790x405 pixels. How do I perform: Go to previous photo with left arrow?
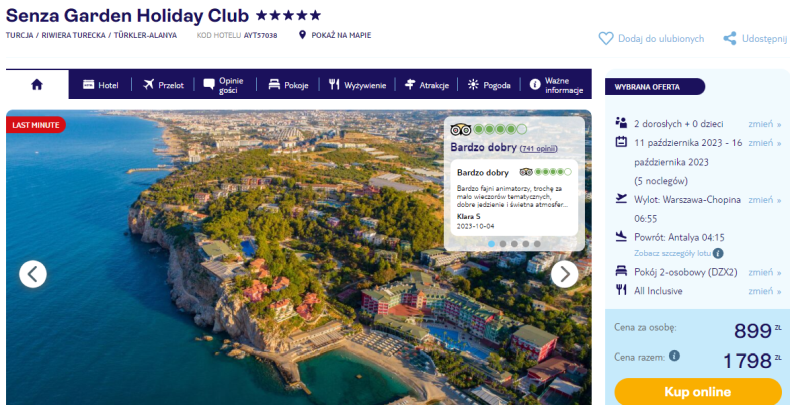click(x=33, y=274)
